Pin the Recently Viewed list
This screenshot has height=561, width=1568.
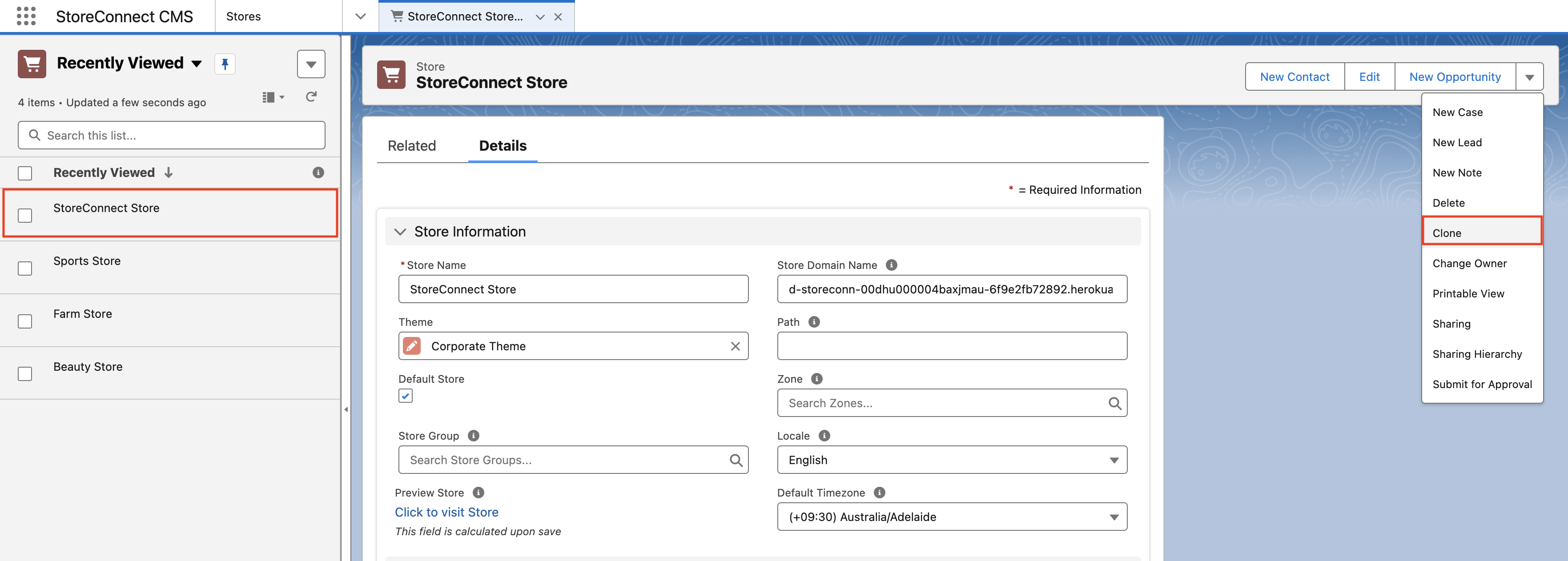click(225, 64)
